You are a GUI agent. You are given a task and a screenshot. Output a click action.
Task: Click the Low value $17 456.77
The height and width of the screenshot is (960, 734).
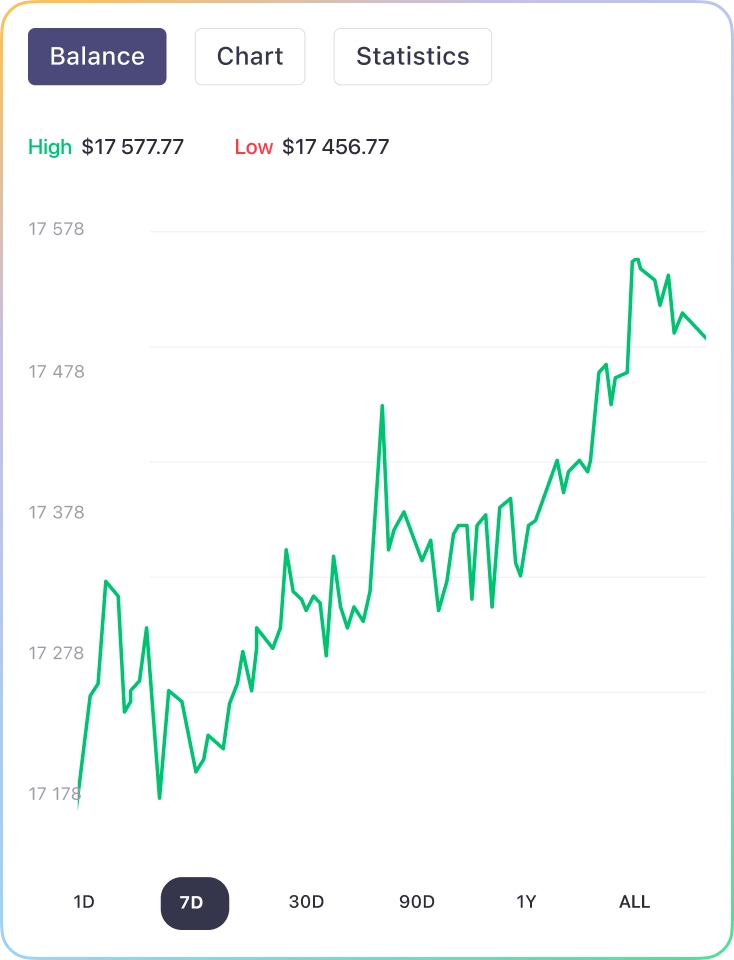pyautogui.click(x=335, y=147)
